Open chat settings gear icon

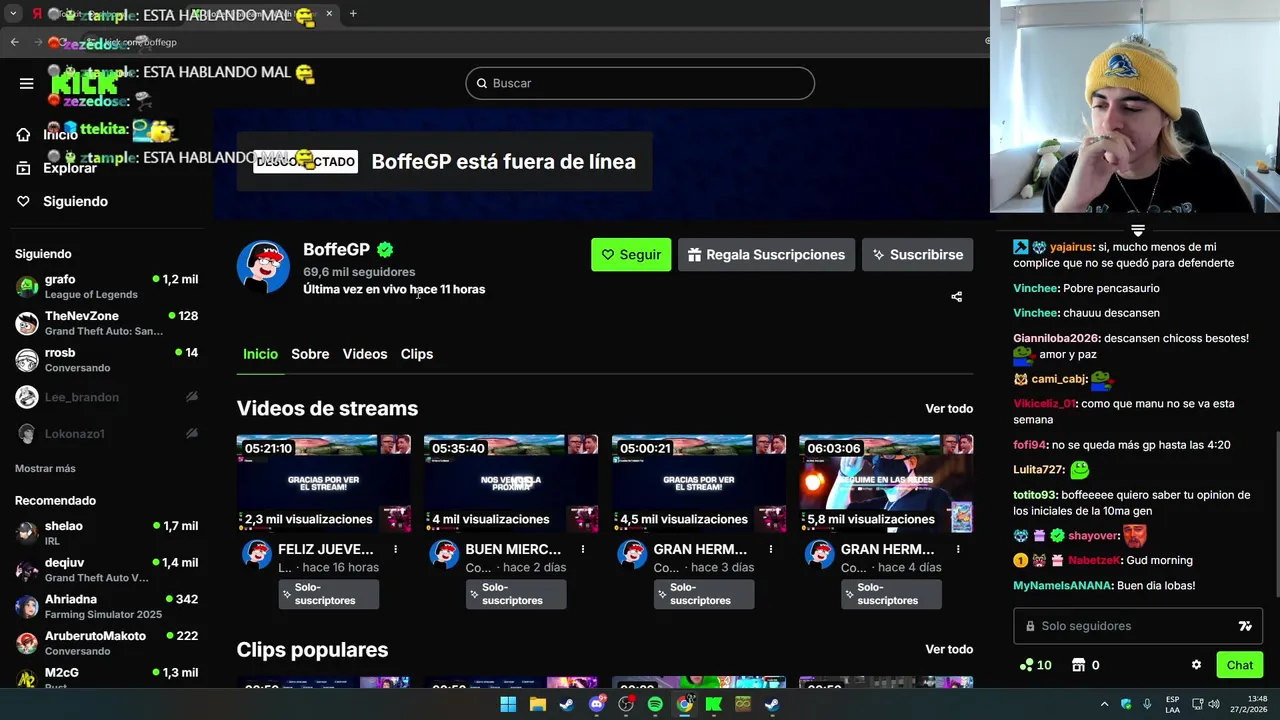(x=1196, y=665)
